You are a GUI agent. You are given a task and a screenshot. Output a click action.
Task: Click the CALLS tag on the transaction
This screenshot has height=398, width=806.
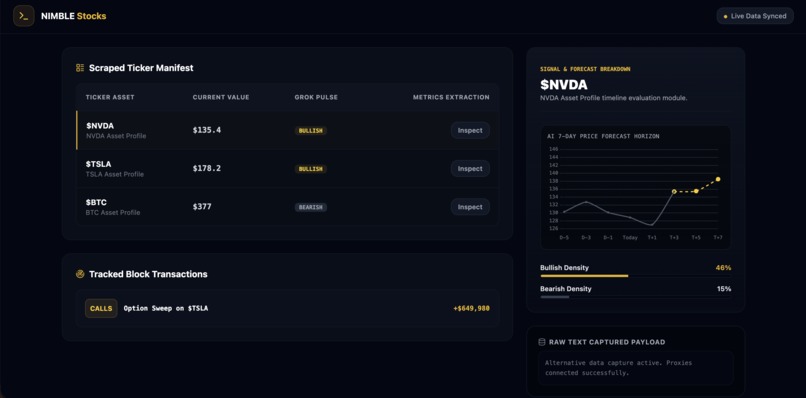point(101,309)
